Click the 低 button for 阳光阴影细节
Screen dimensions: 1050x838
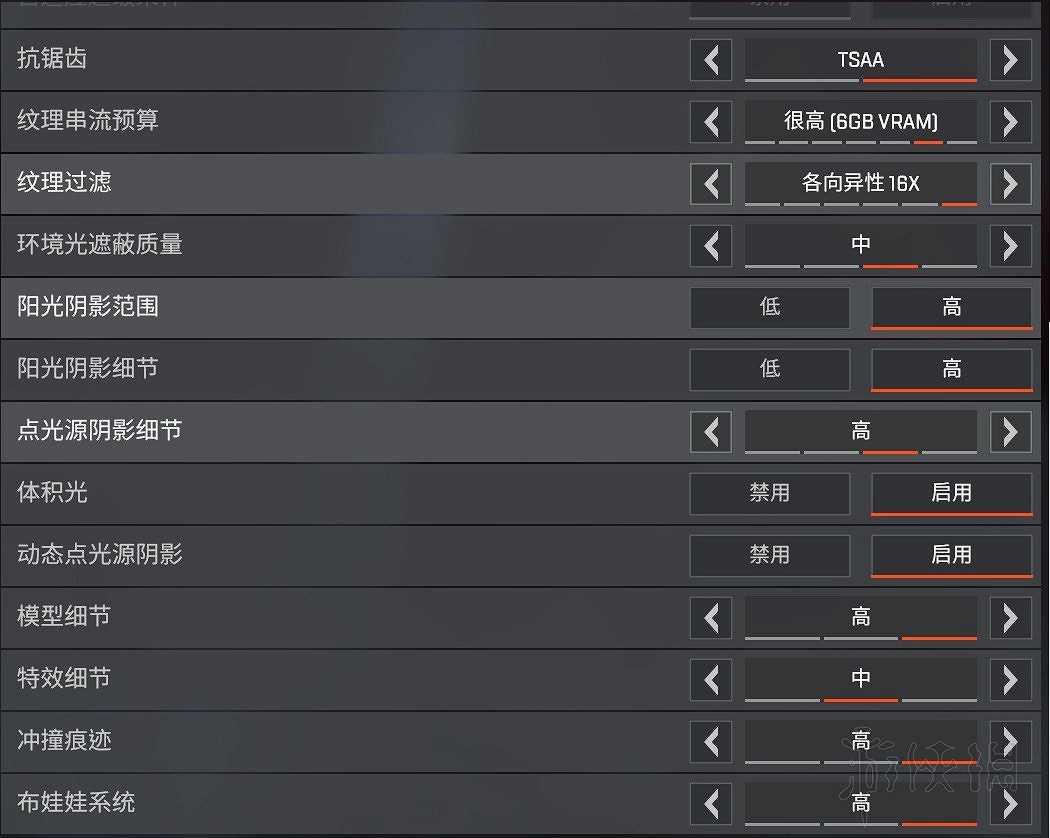[769, 370]
